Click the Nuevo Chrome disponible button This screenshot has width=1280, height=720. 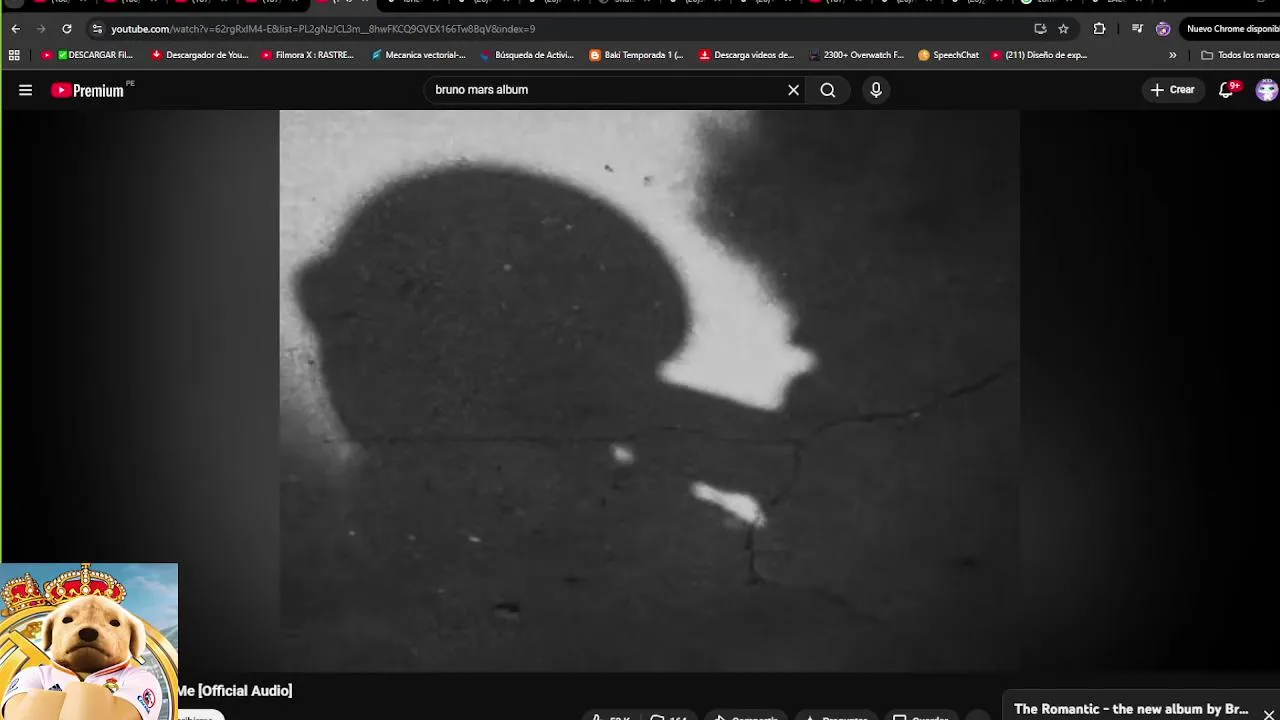pos(1231,29)
